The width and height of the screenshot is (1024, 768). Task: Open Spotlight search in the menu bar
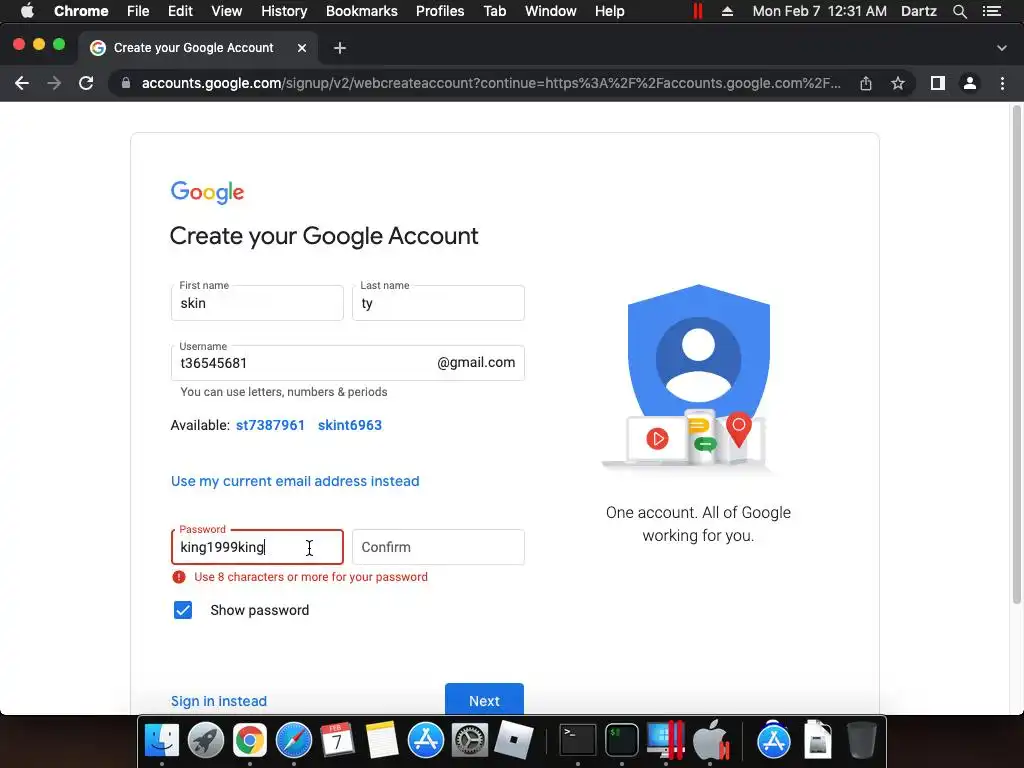point(959,11)
